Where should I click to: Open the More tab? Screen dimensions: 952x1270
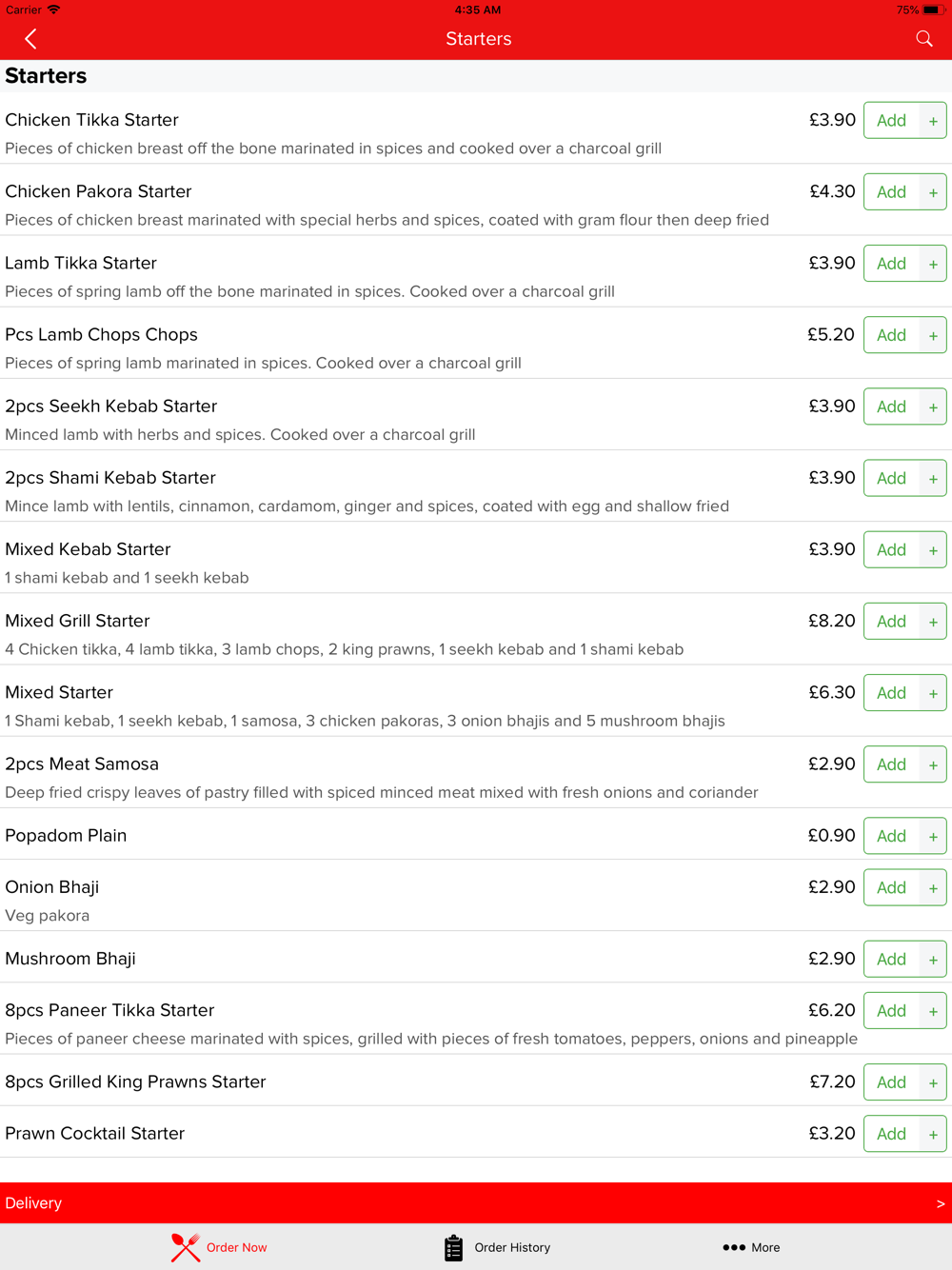click(751, 1247)
